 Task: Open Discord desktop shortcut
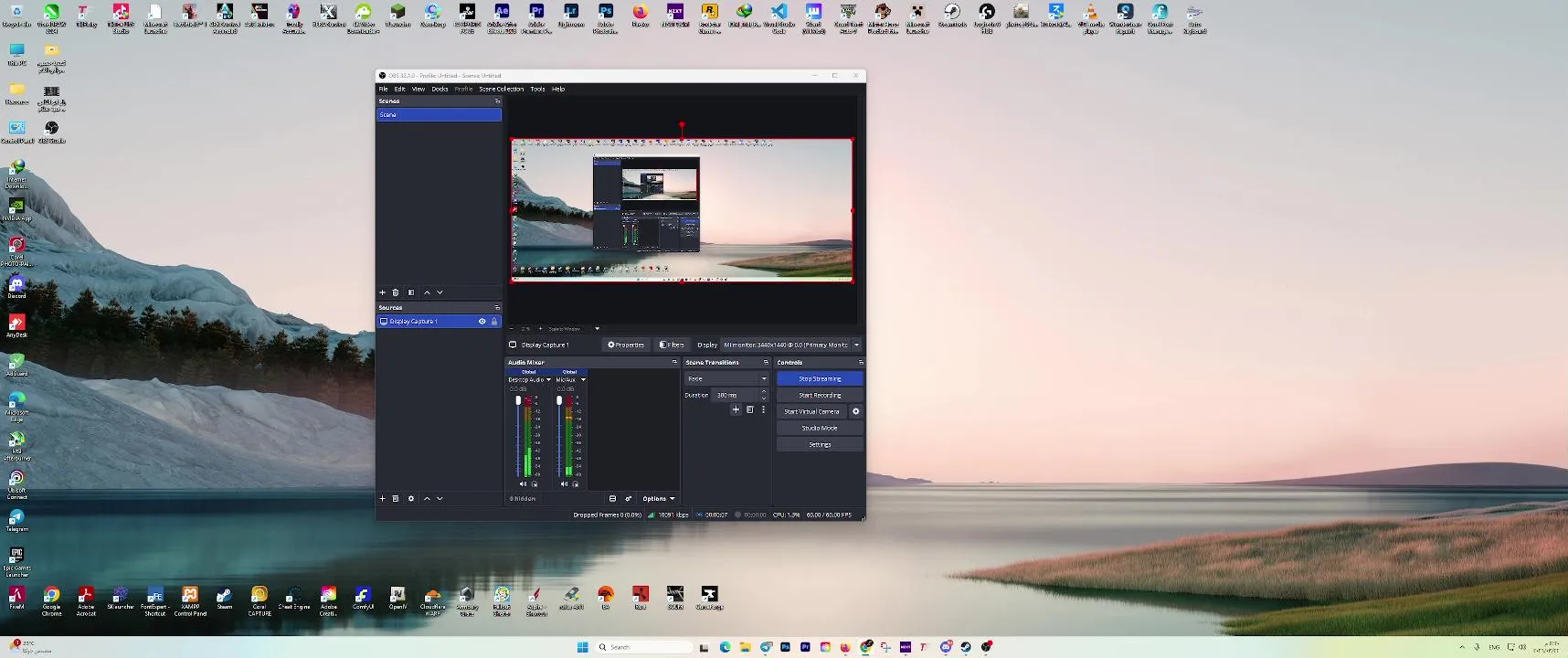16,289
